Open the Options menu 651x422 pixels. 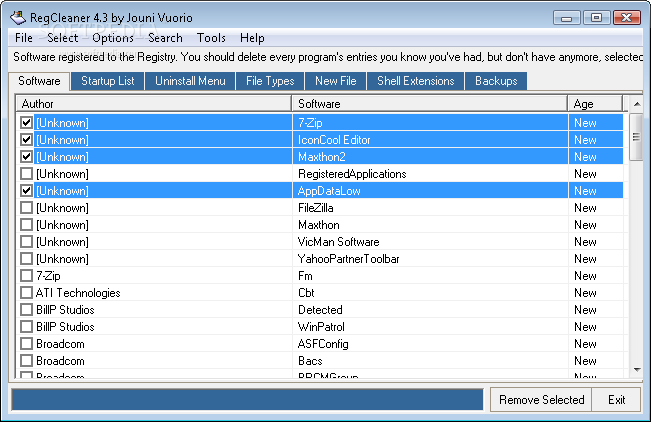pos(113,38)
